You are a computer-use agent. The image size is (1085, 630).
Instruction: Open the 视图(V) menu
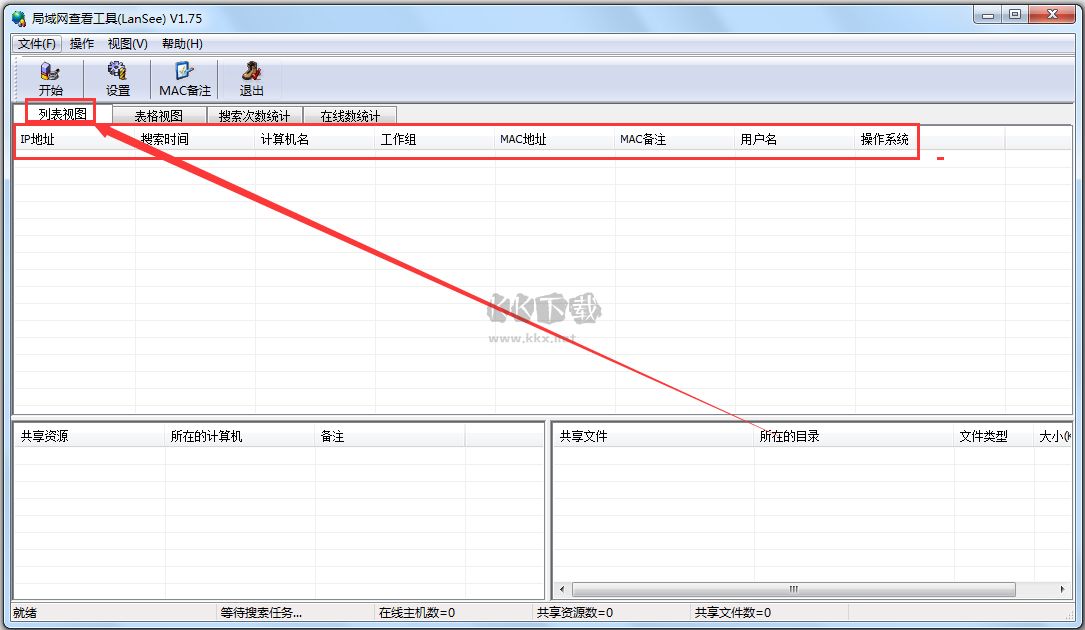coord(126,44)
